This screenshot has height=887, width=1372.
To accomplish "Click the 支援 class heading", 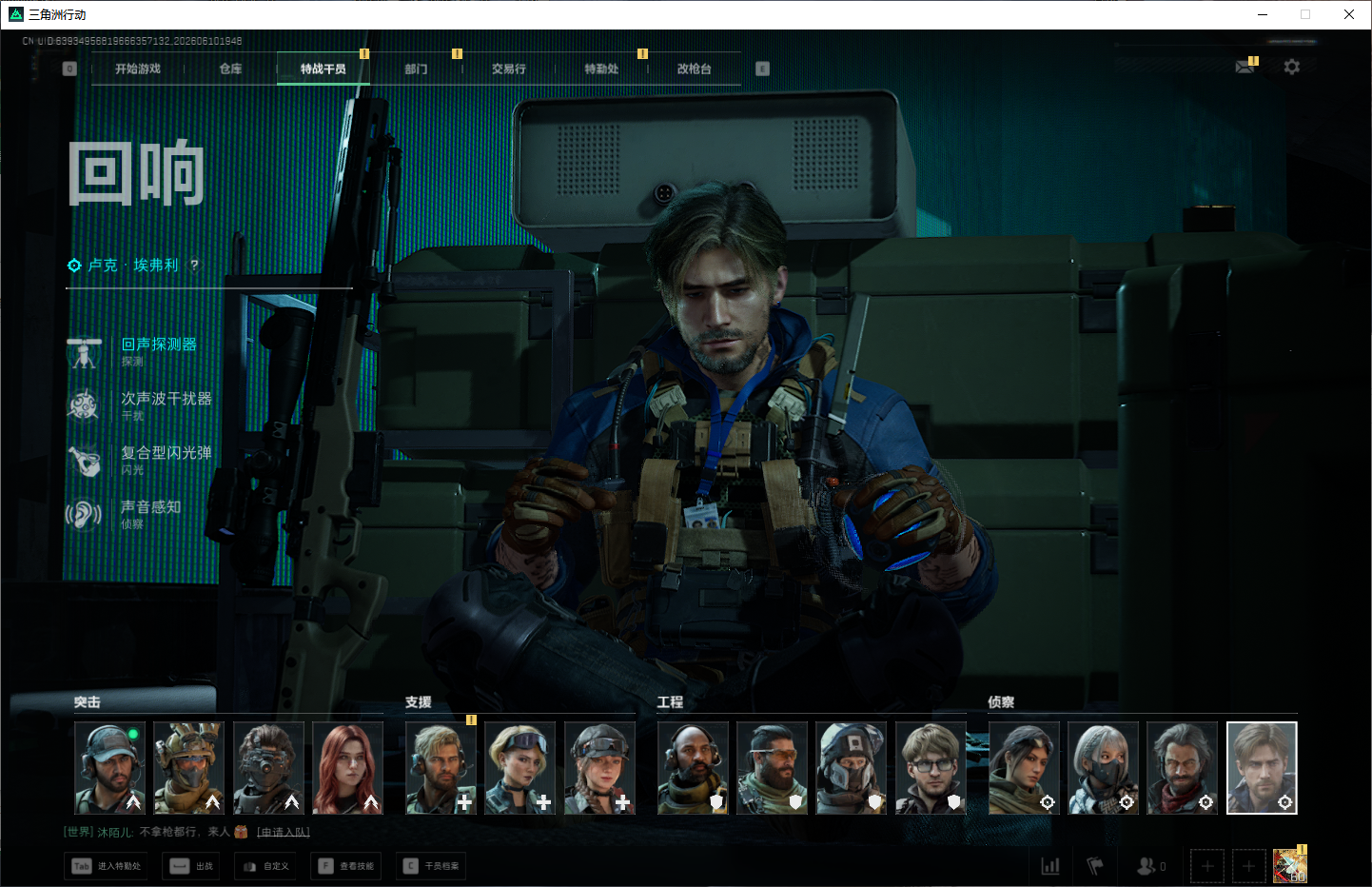I will tap(419, 702).
